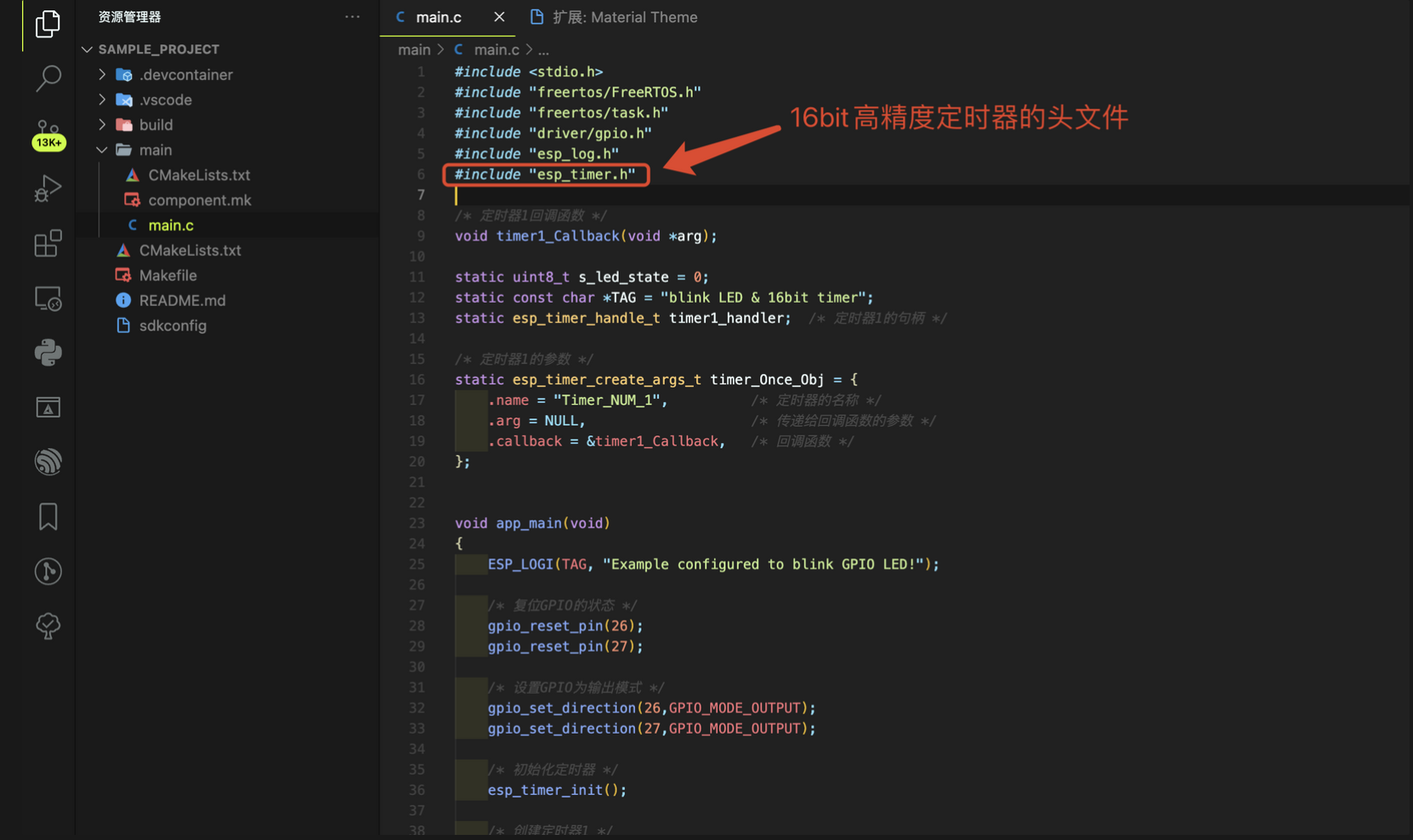Open the ESP-IDF Espressif explorer icon

tap(48, 462)
